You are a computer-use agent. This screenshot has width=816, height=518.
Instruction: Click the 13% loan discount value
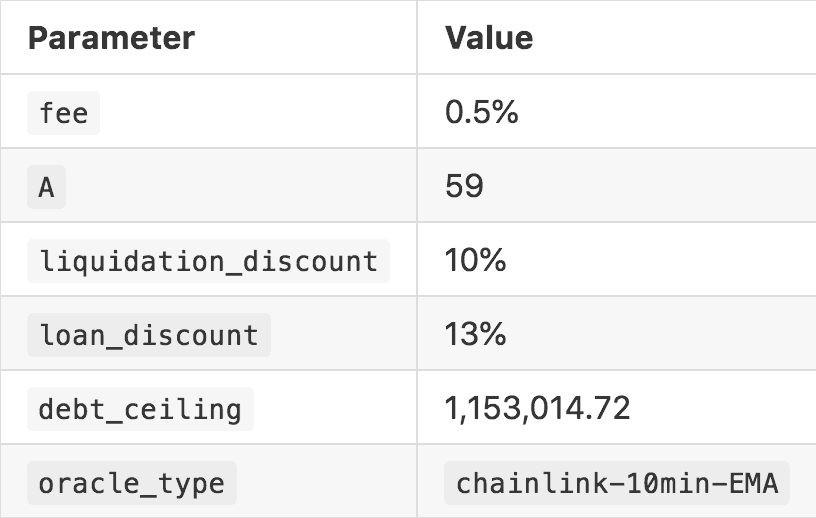(x=476, y=334)
